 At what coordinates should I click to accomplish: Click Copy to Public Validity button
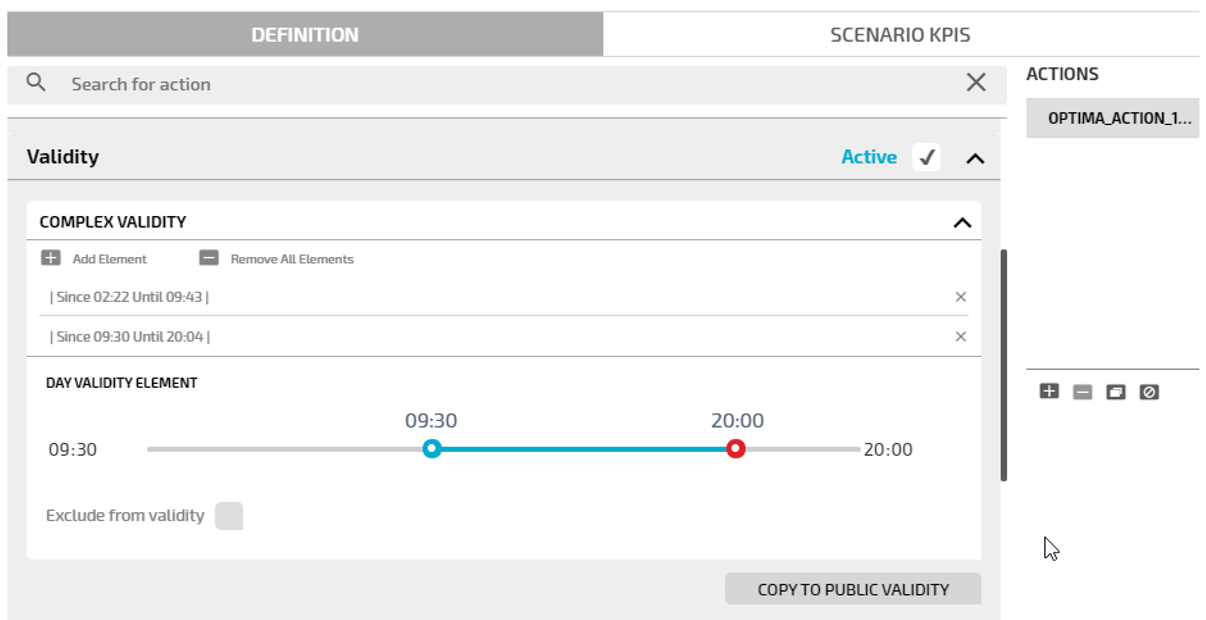tap(853, 589)
